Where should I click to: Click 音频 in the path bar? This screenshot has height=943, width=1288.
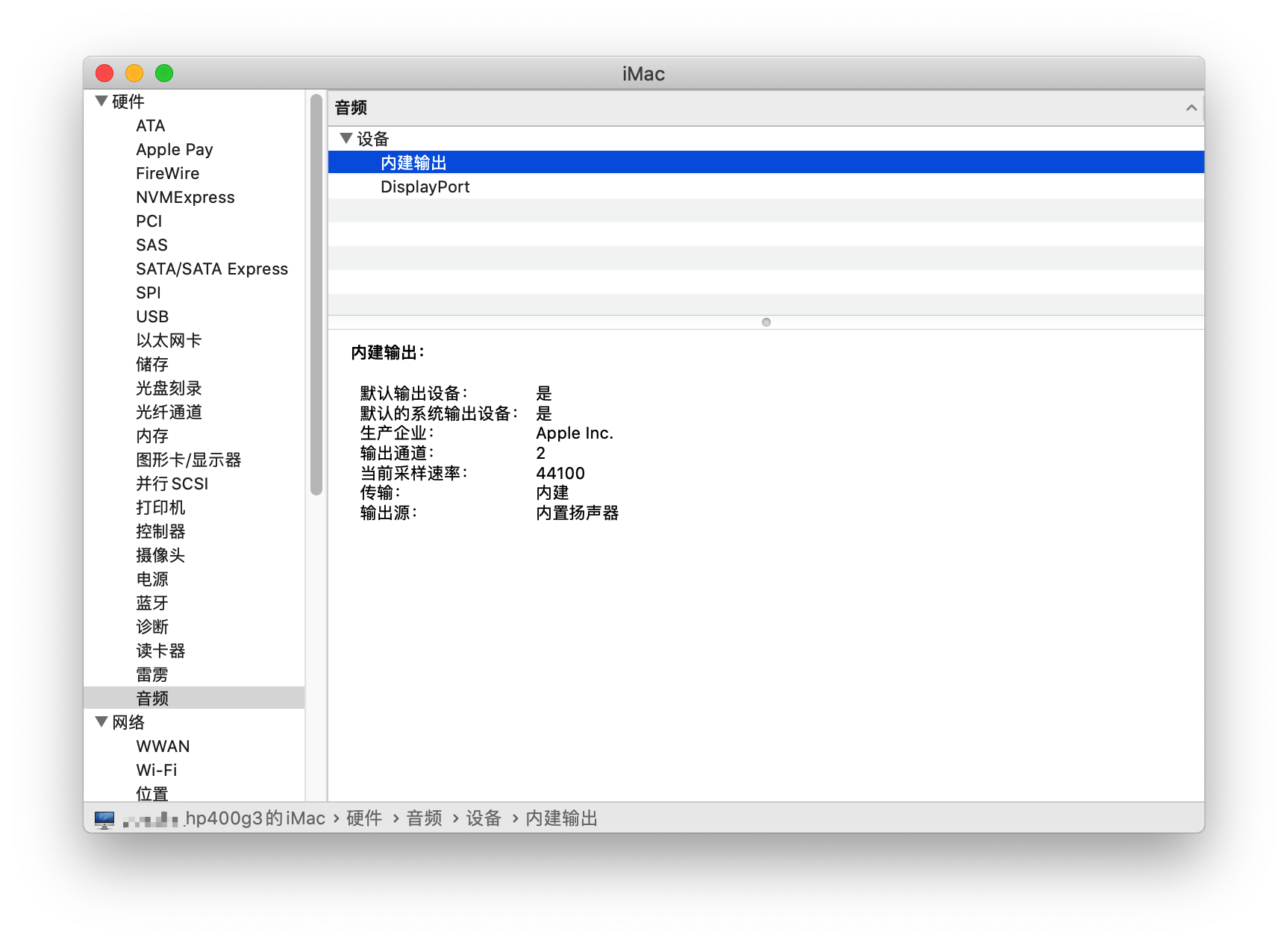pos(424,818)
